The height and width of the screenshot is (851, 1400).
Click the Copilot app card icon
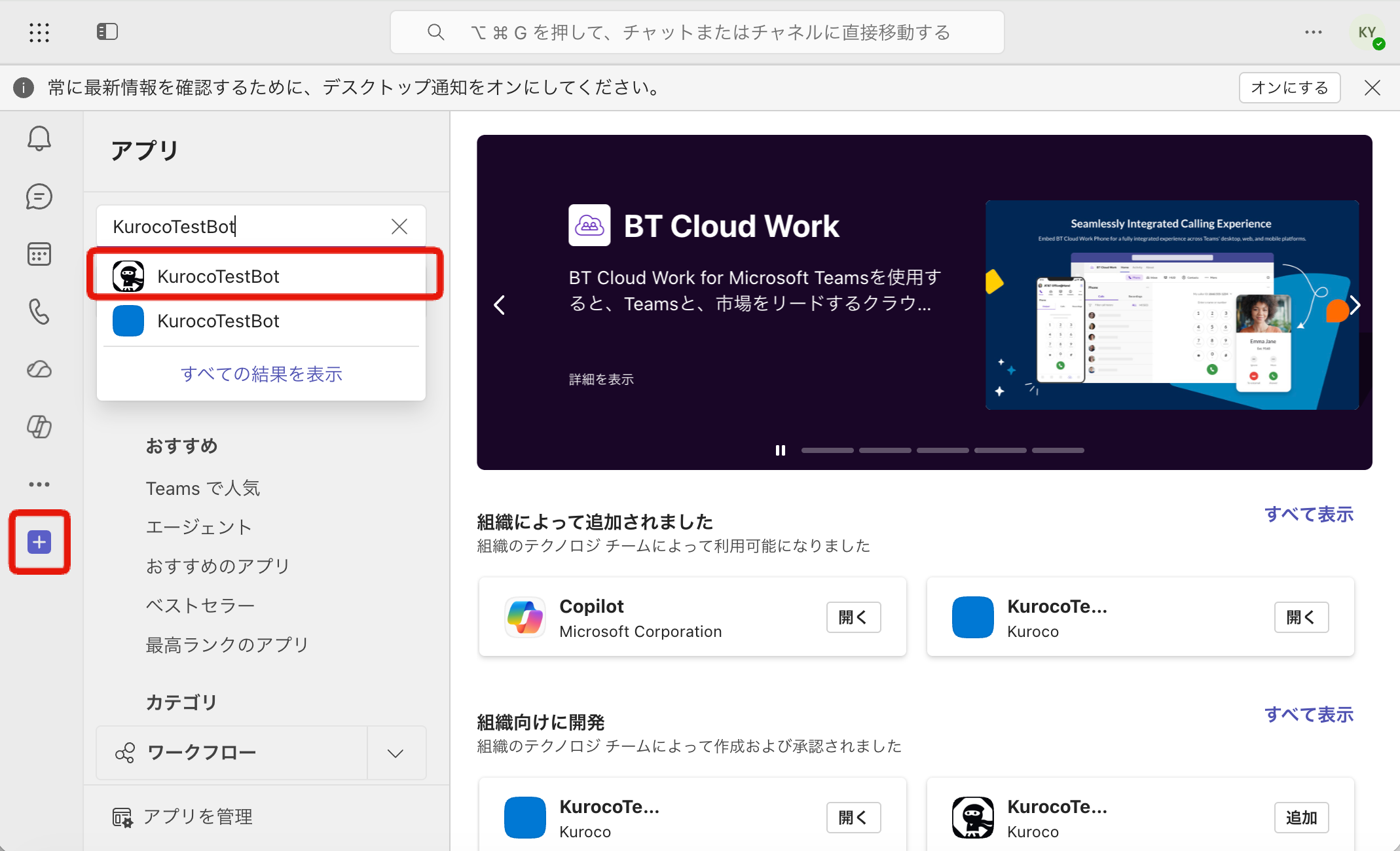(x=525, y=617)
